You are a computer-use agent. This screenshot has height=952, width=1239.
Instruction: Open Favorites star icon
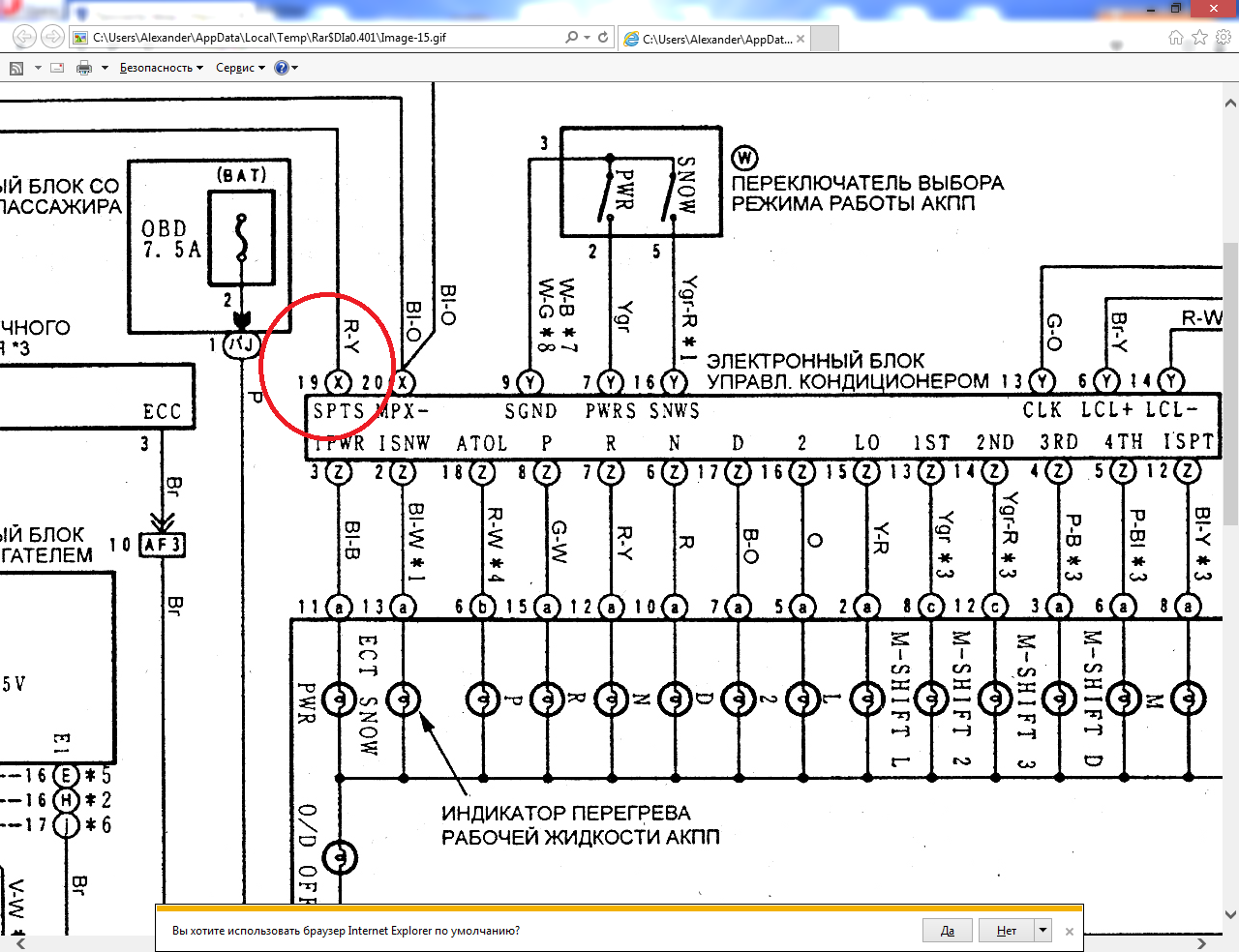(x=1199, y=38)
